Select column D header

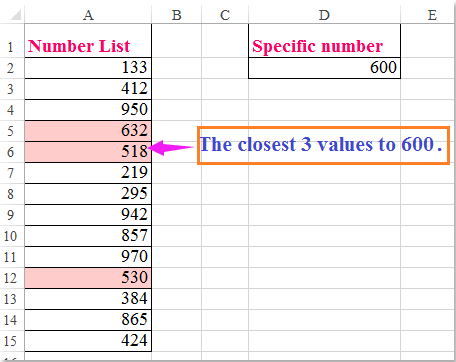pos(324,15)
